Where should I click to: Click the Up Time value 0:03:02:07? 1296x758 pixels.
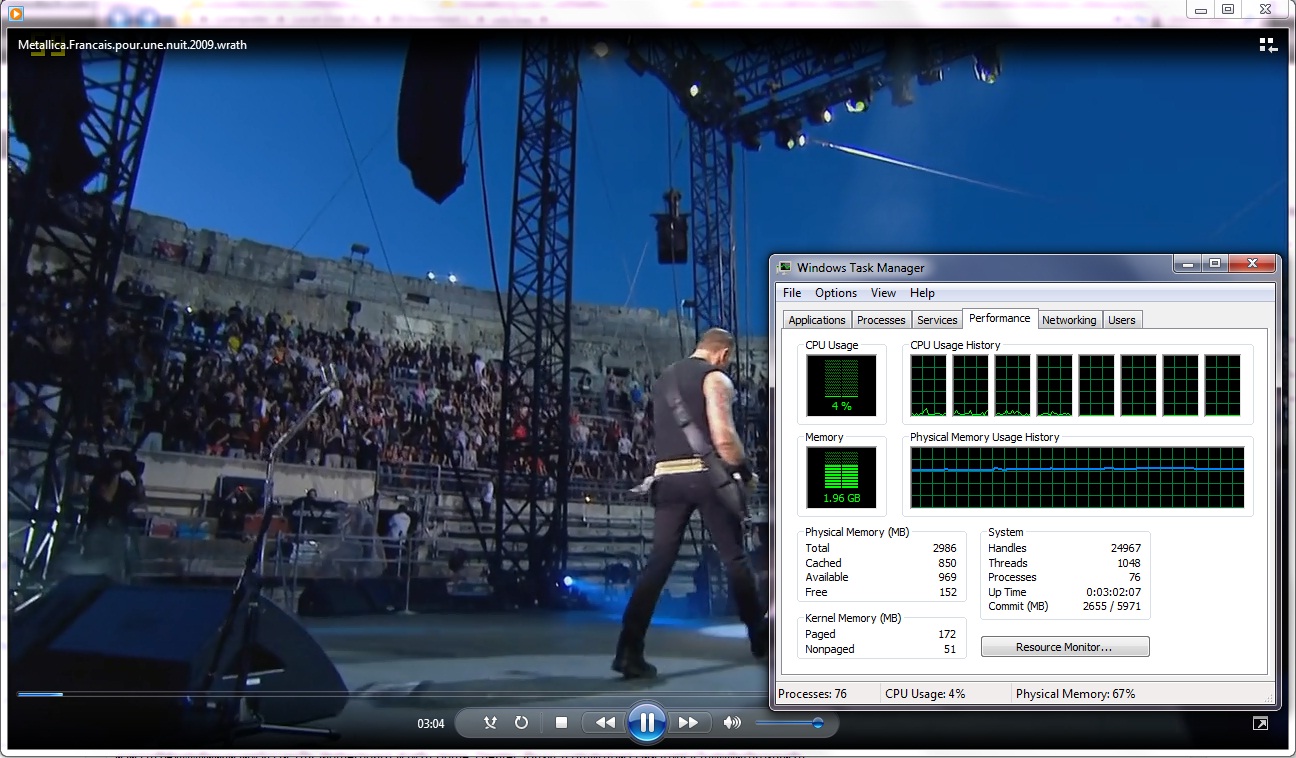1114,592
